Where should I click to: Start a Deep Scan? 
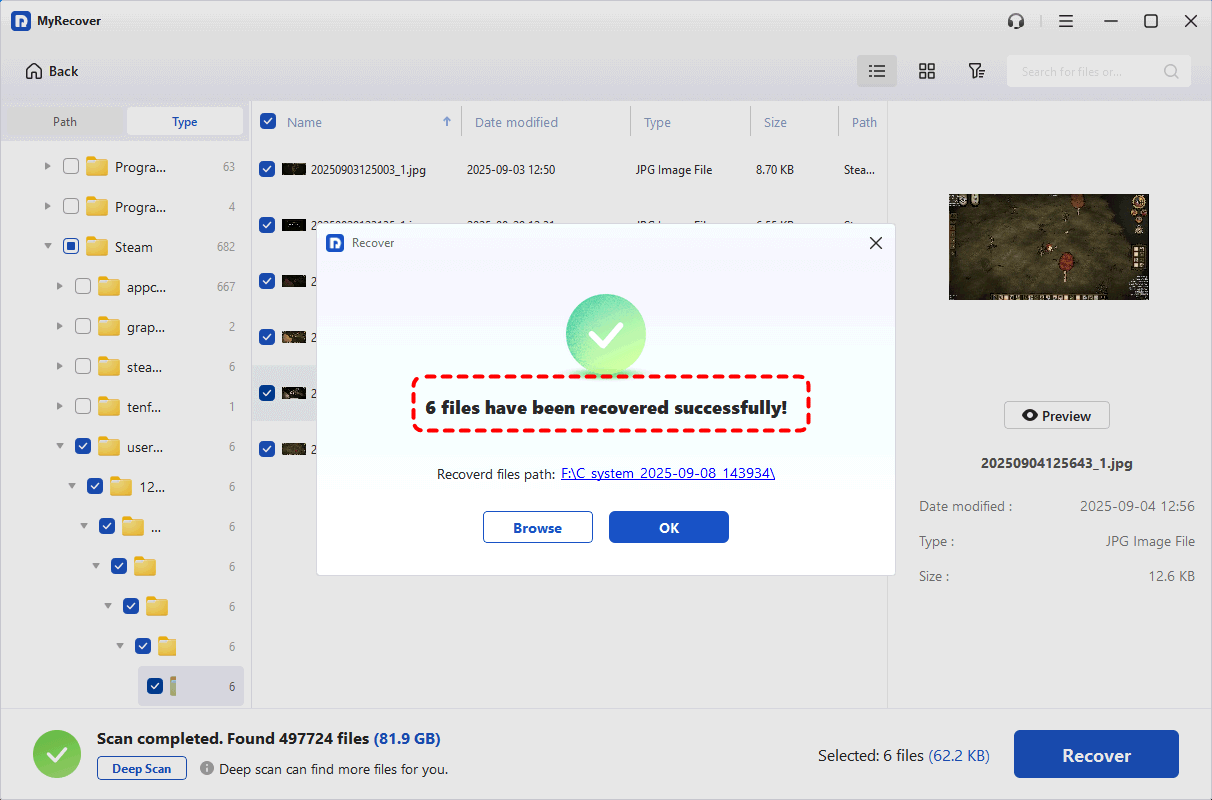pos(142,769)
